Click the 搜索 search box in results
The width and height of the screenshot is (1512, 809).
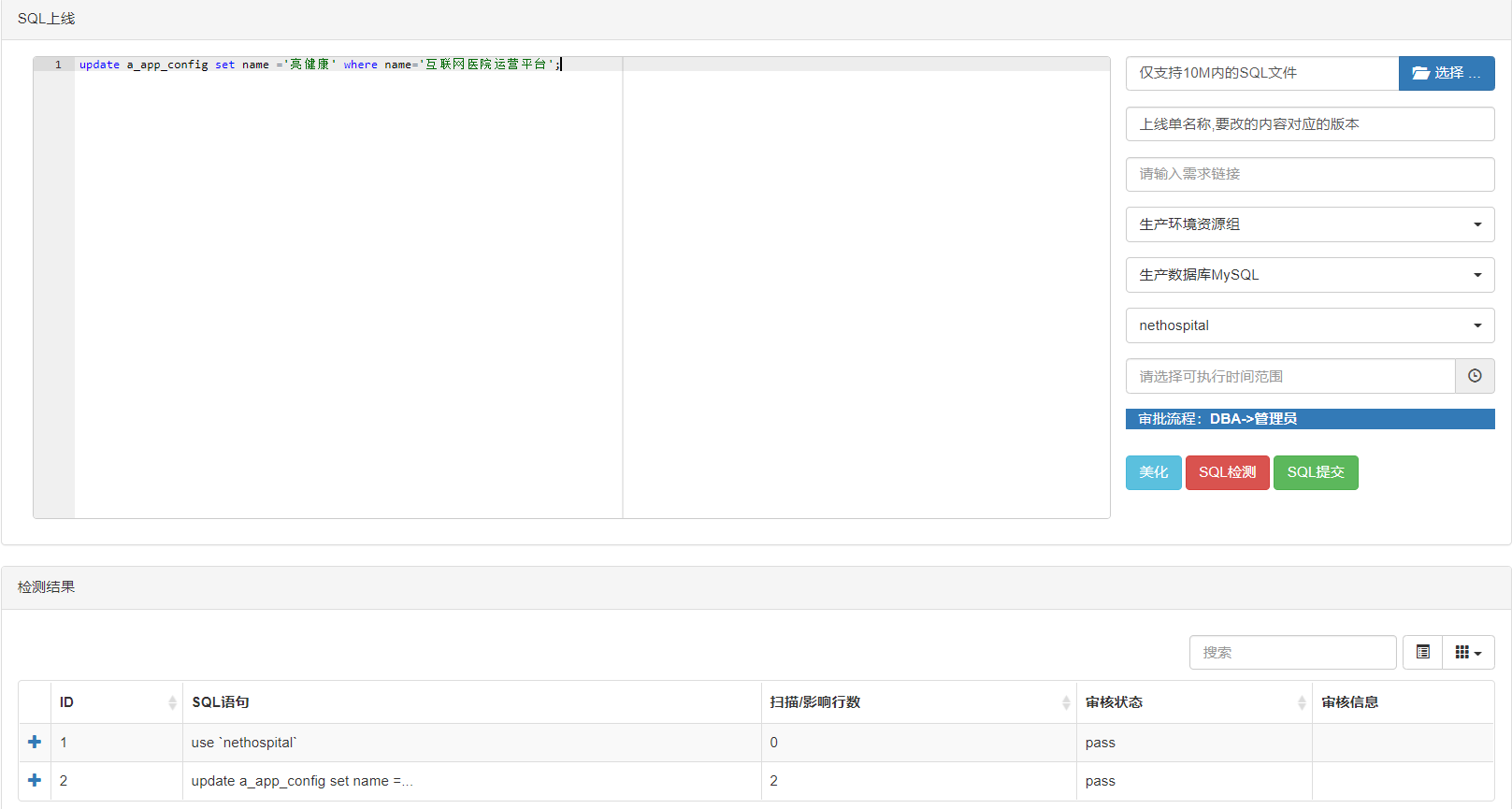click(x=1292, y=652)
